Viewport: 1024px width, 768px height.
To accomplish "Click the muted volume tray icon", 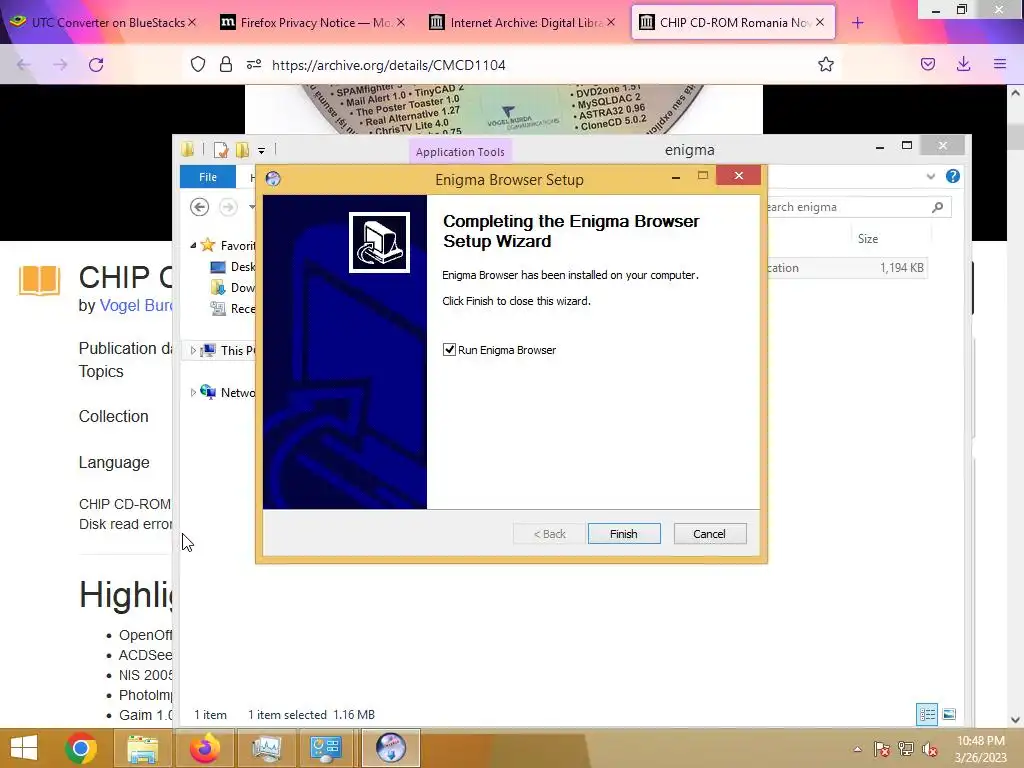I will [x=930, y=749].
